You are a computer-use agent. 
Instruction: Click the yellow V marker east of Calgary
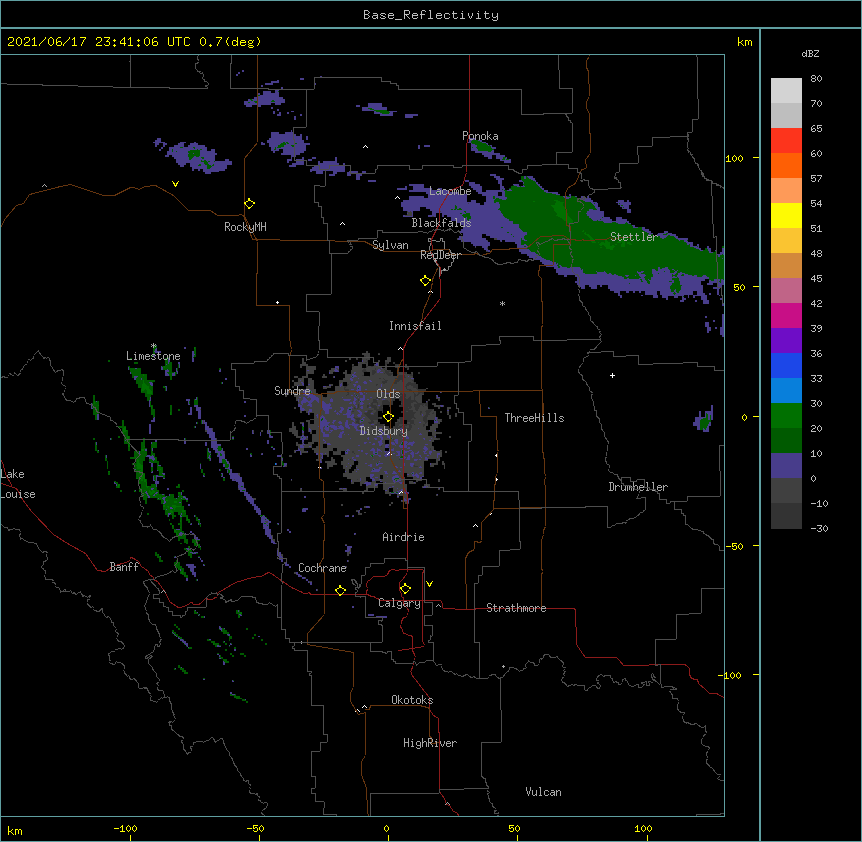[x=429, y=584]
